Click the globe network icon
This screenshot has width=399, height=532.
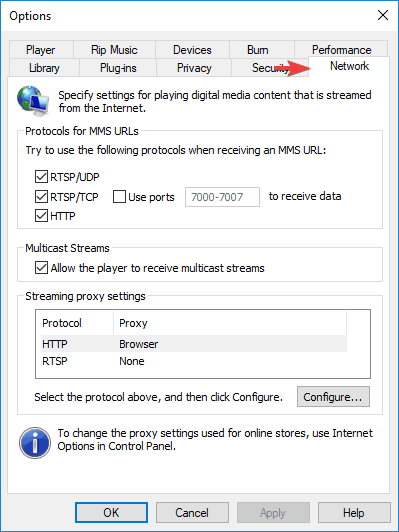(33, 101)
